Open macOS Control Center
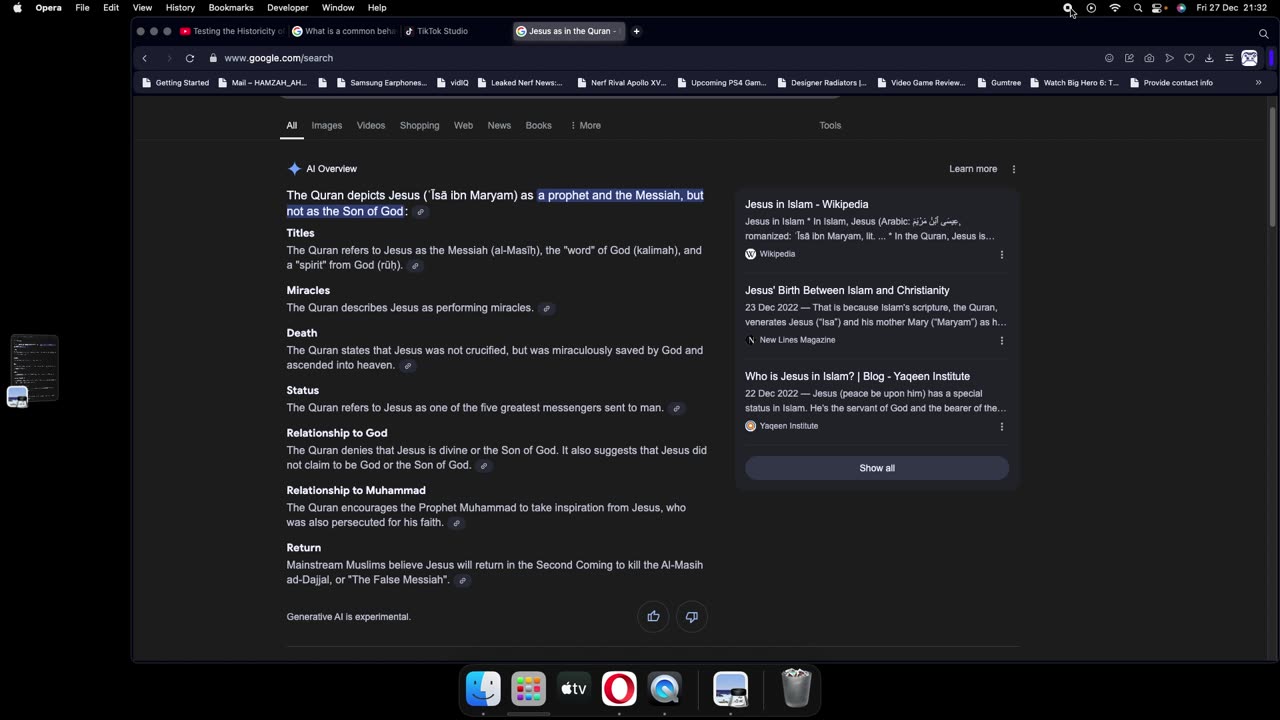The height and width of the screenshot is (720, 1280). click(x=1159, y=8)
